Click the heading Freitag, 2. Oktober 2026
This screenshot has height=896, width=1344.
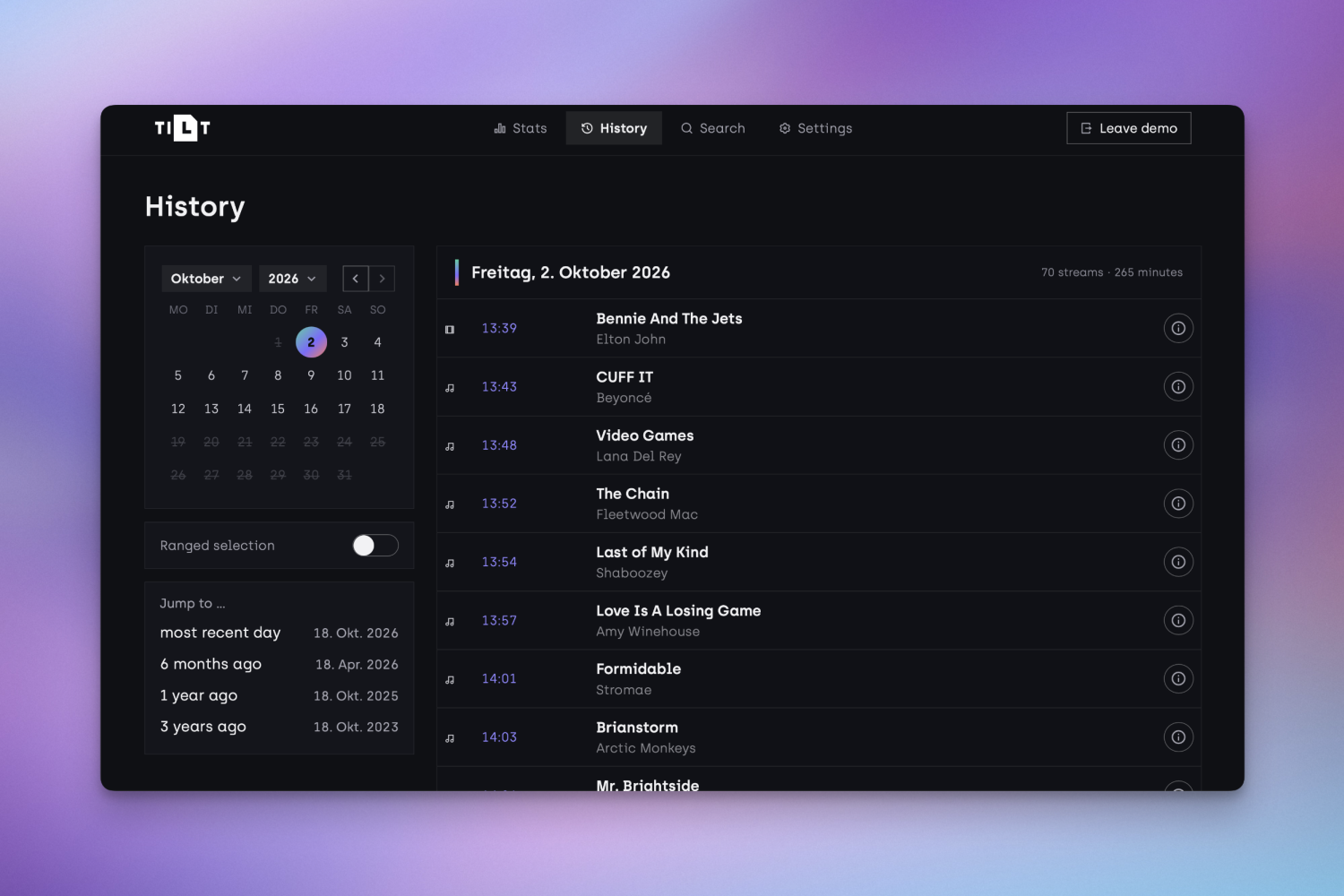571,272
